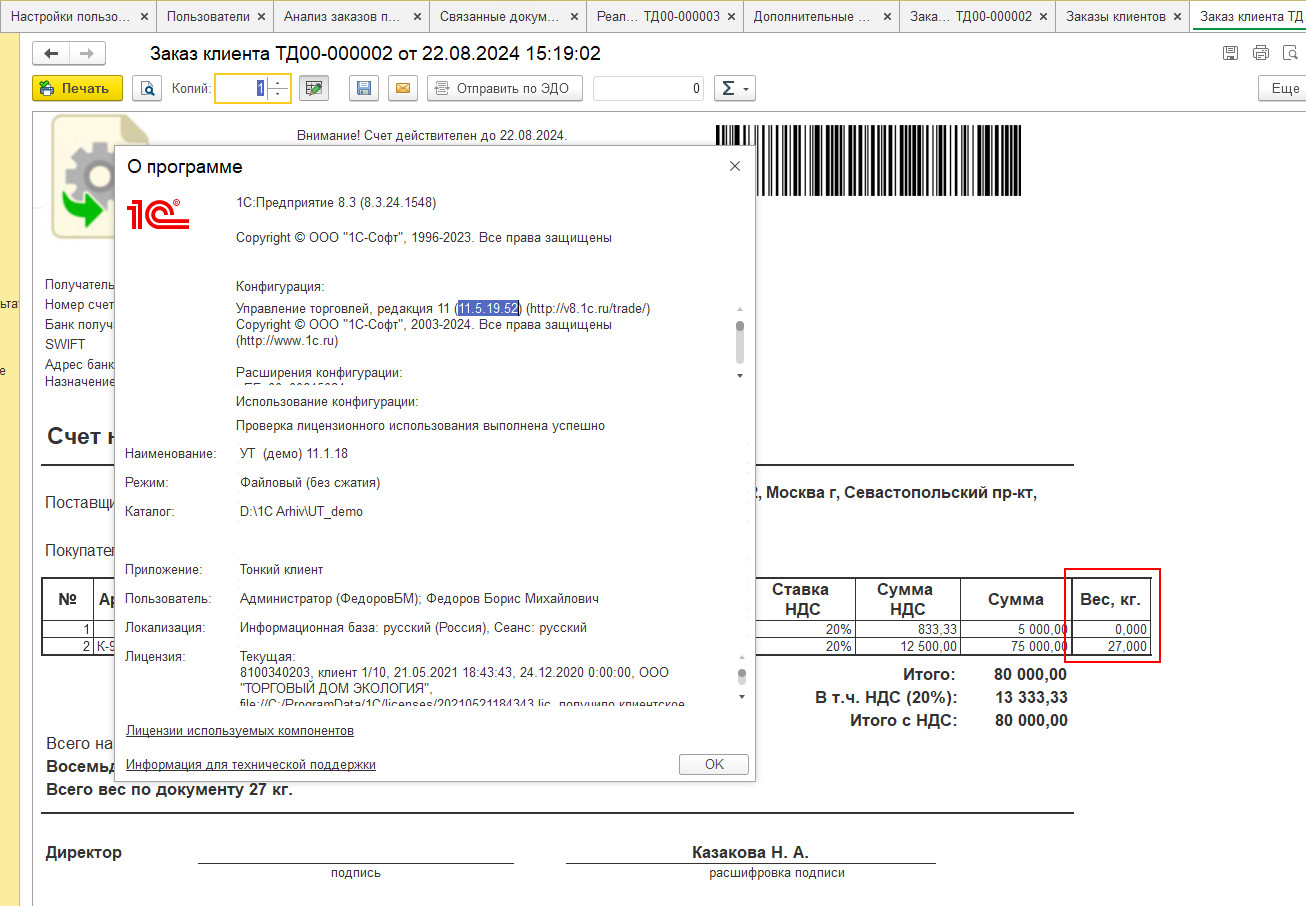The height and width of the screenshot is (906, 1306).
Task: Toggle the edit mode pencil icon in the toolbar
Action: (314, 88)
